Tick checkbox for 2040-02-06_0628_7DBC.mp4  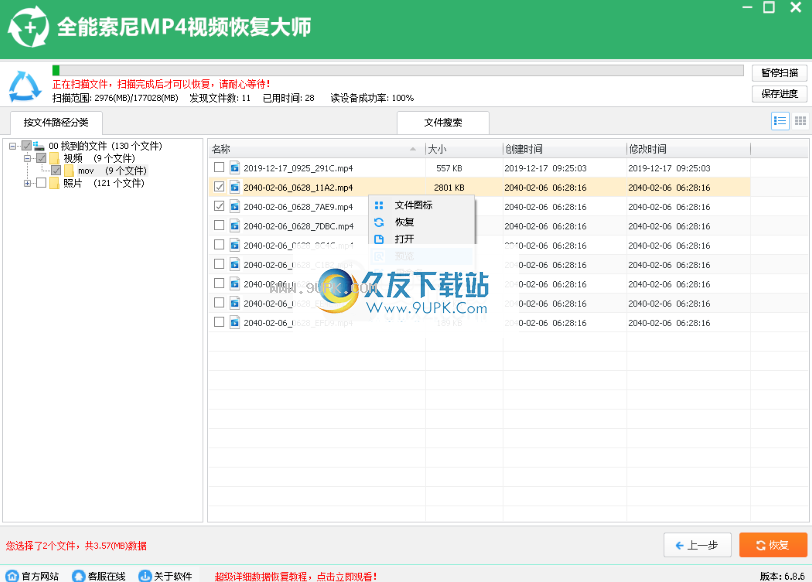tap(219, 225)
